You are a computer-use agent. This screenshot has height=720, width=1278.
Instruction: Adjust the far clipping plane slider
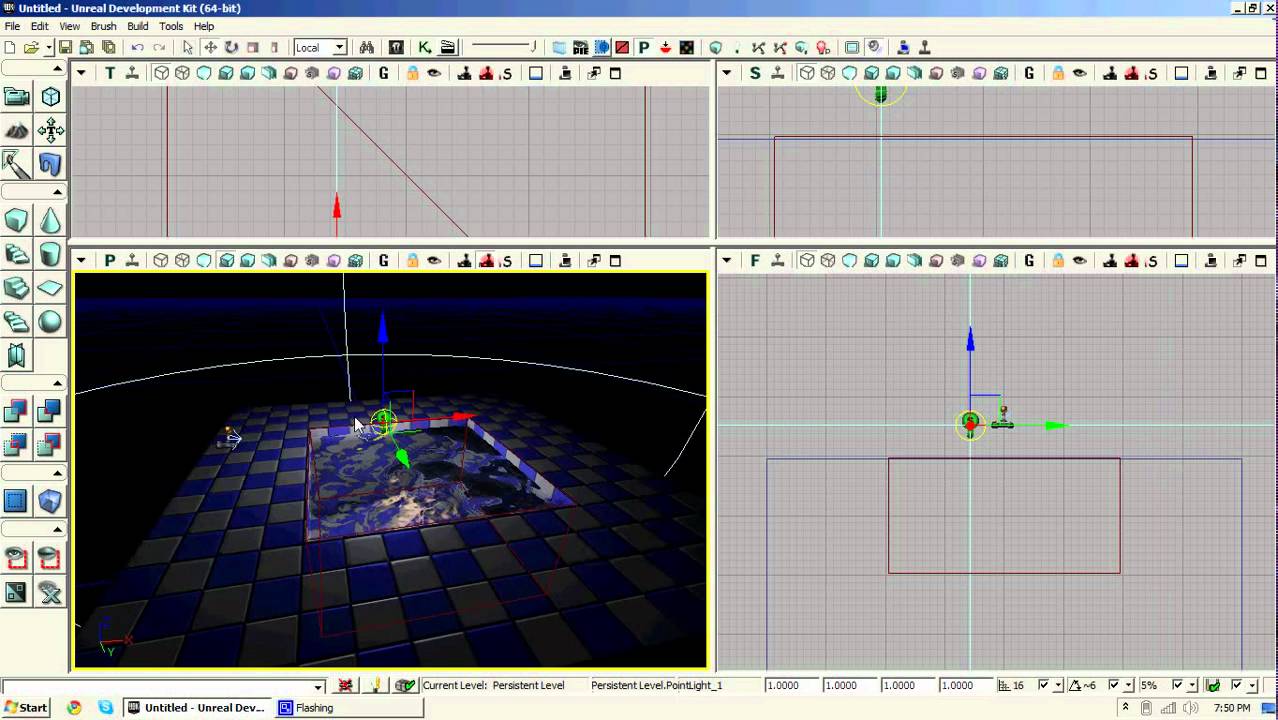(504, 47)
